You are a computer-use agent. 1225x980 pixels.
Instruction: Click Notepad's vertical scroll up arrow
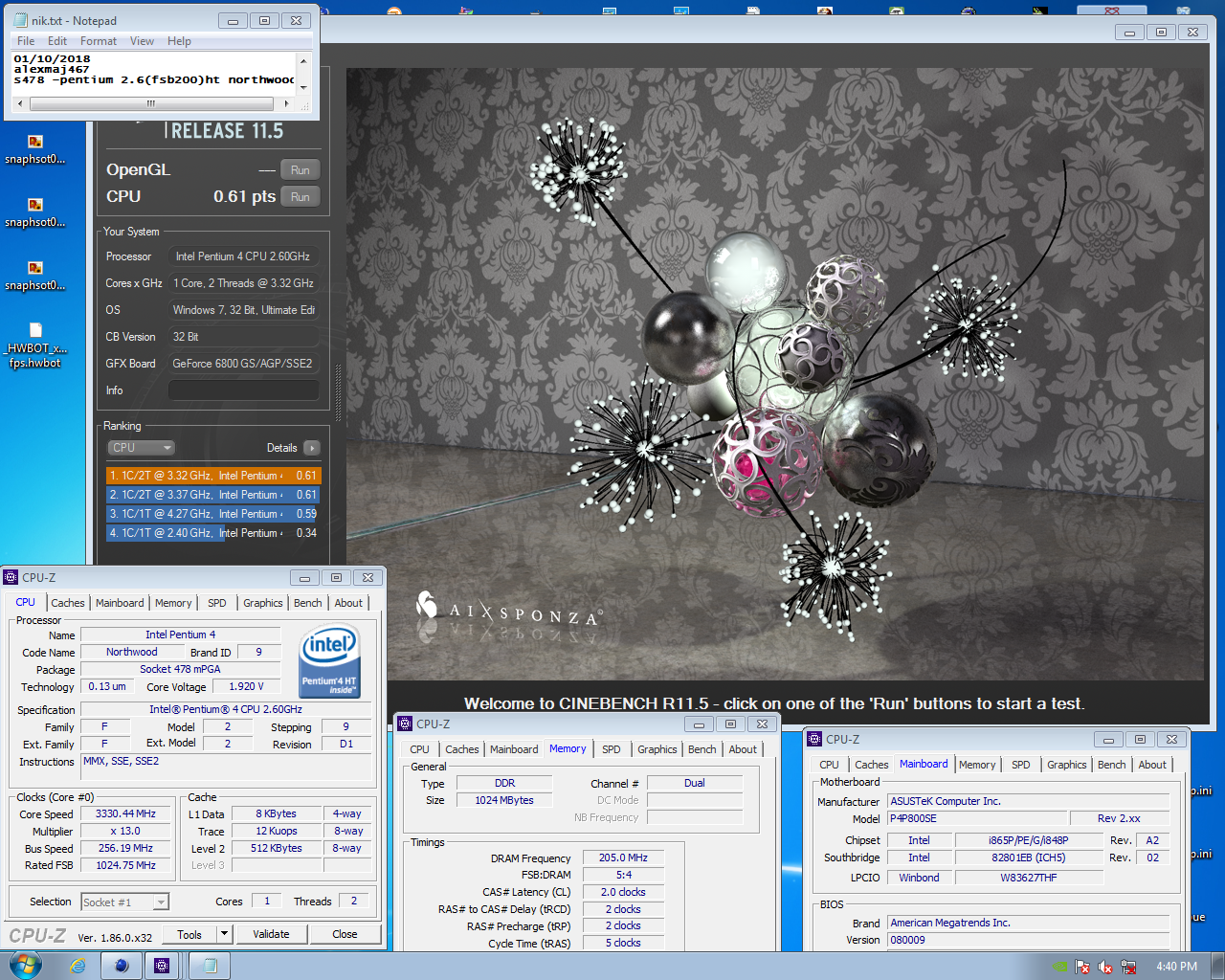[304, 60]
